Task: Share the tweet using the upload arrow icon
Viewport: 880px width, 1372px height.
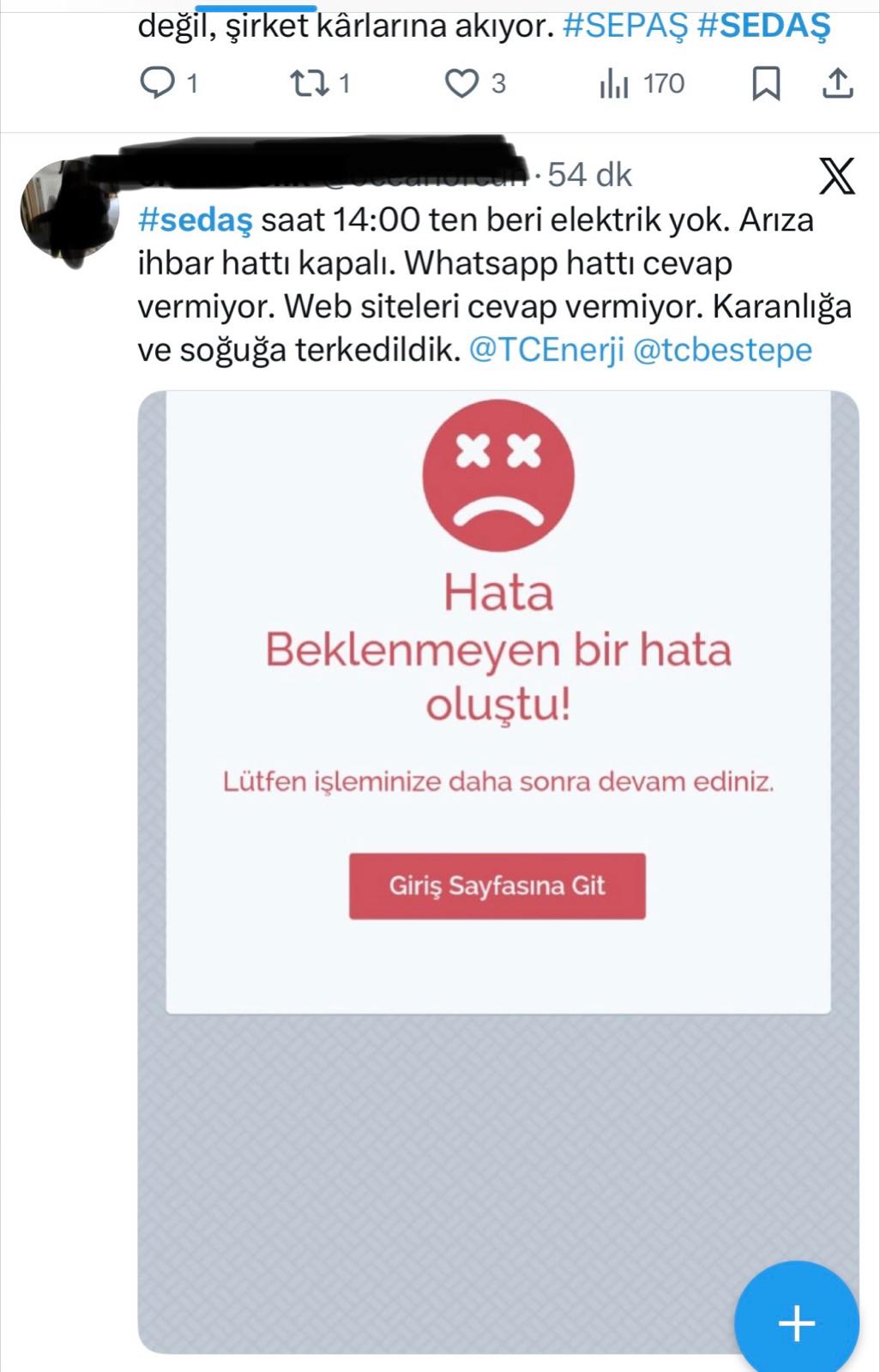Action: [x=837, y=83]
